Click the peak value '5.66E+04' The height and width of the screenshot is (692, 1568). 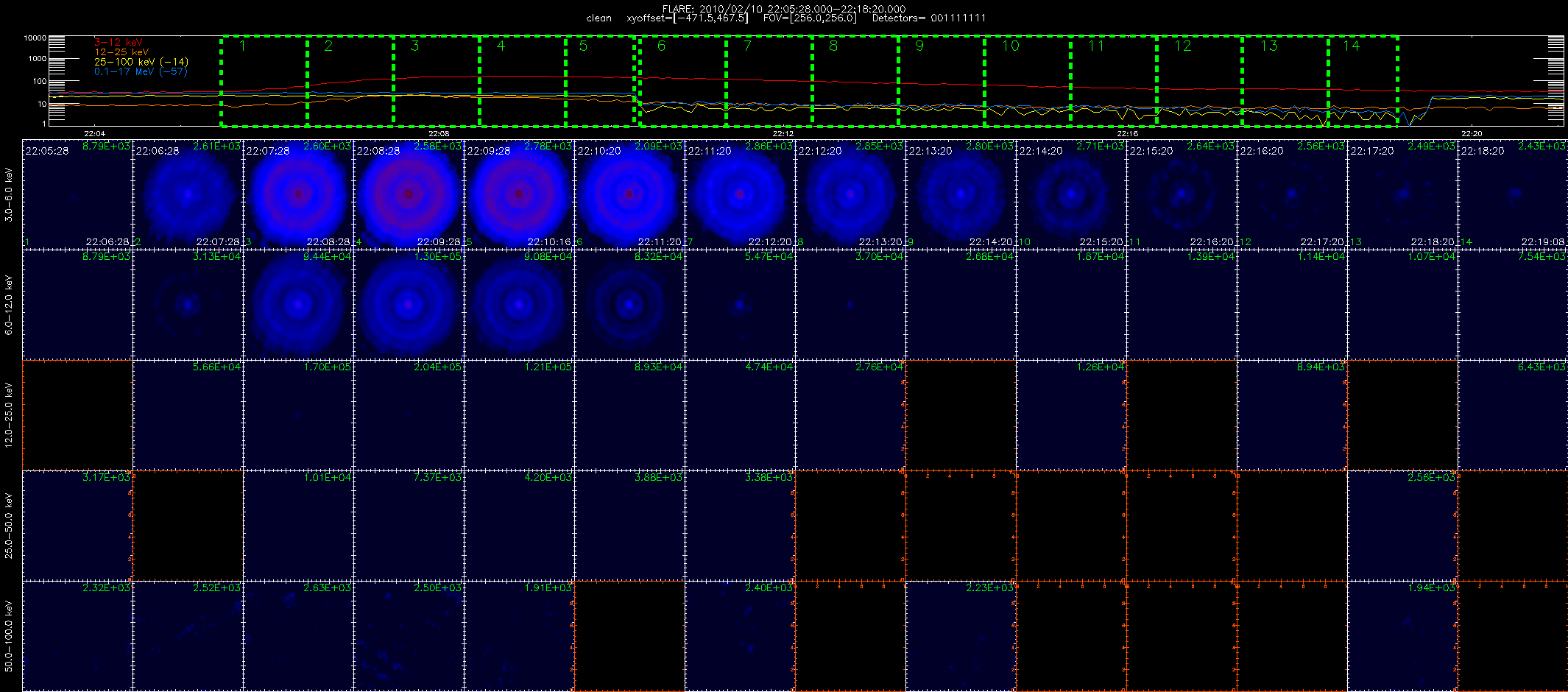pos(217,367)
